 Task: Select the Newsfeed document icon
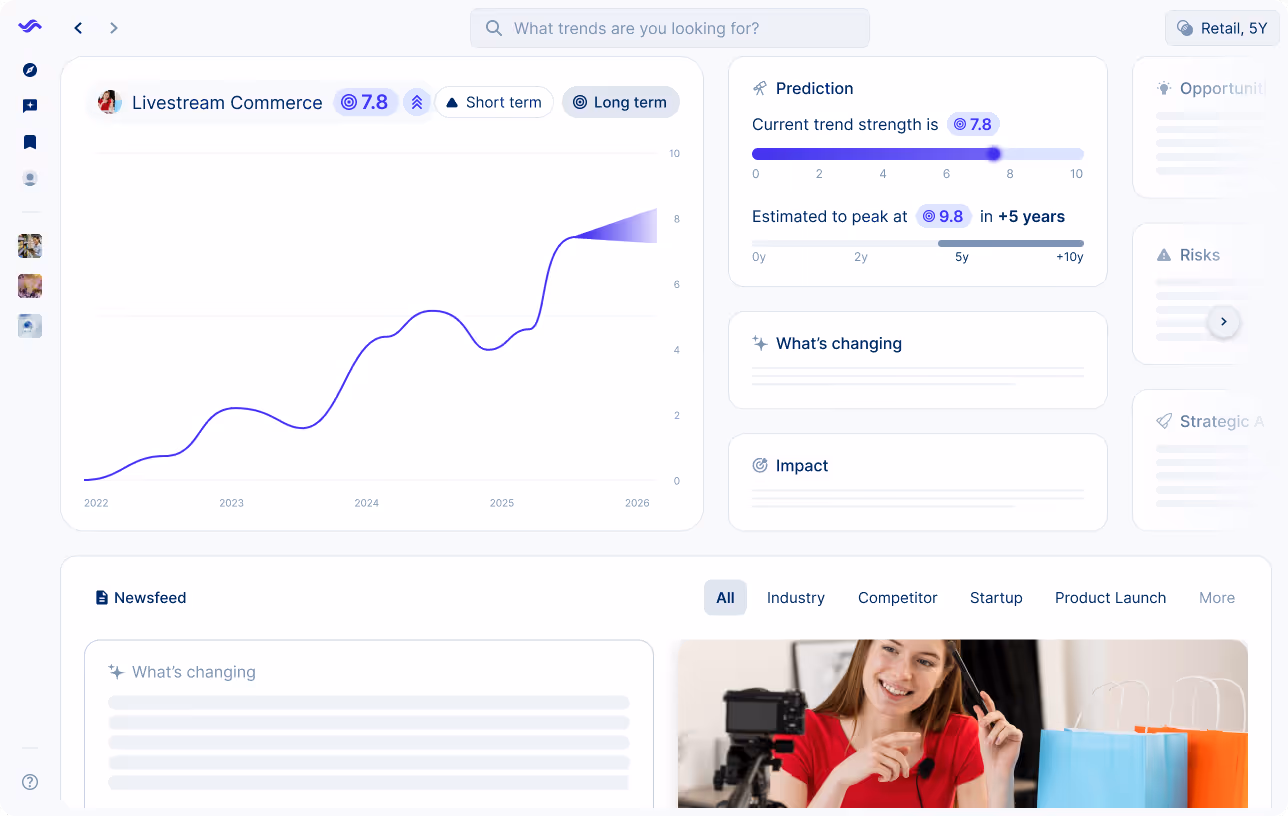[101, 597]
